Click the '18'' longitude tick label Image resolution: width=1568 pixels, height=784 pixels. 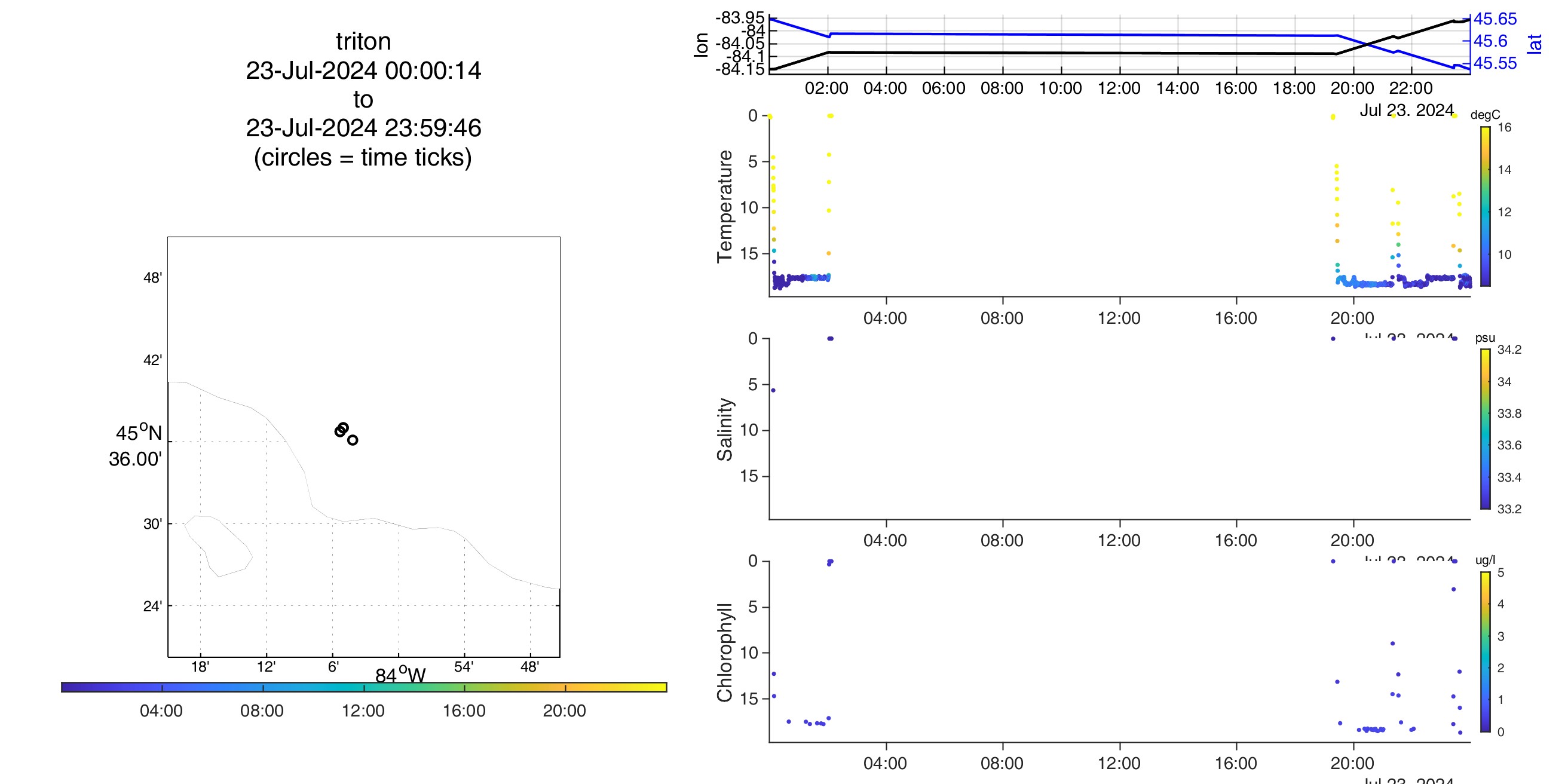(x=200, y=667)
